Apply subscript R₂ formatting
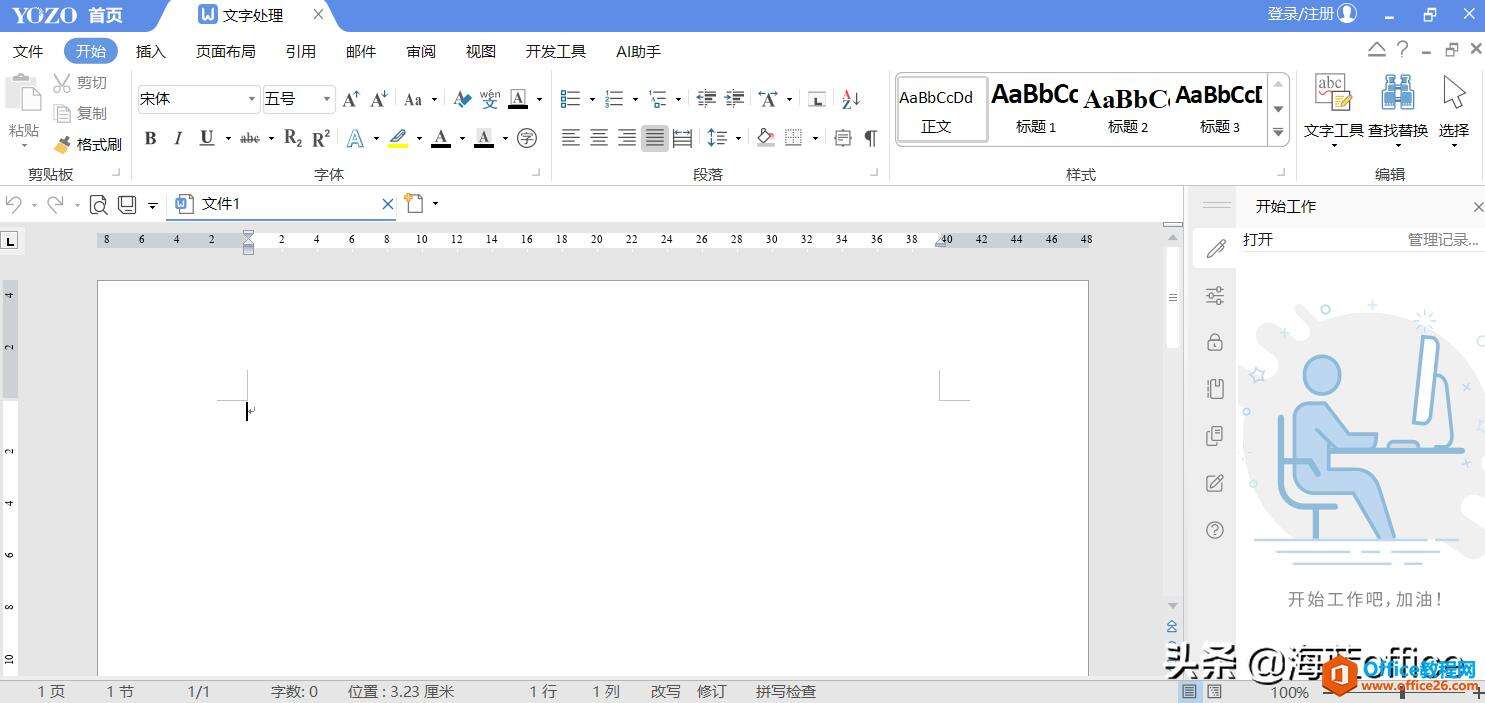1485x703 pixels. (293, 138)
